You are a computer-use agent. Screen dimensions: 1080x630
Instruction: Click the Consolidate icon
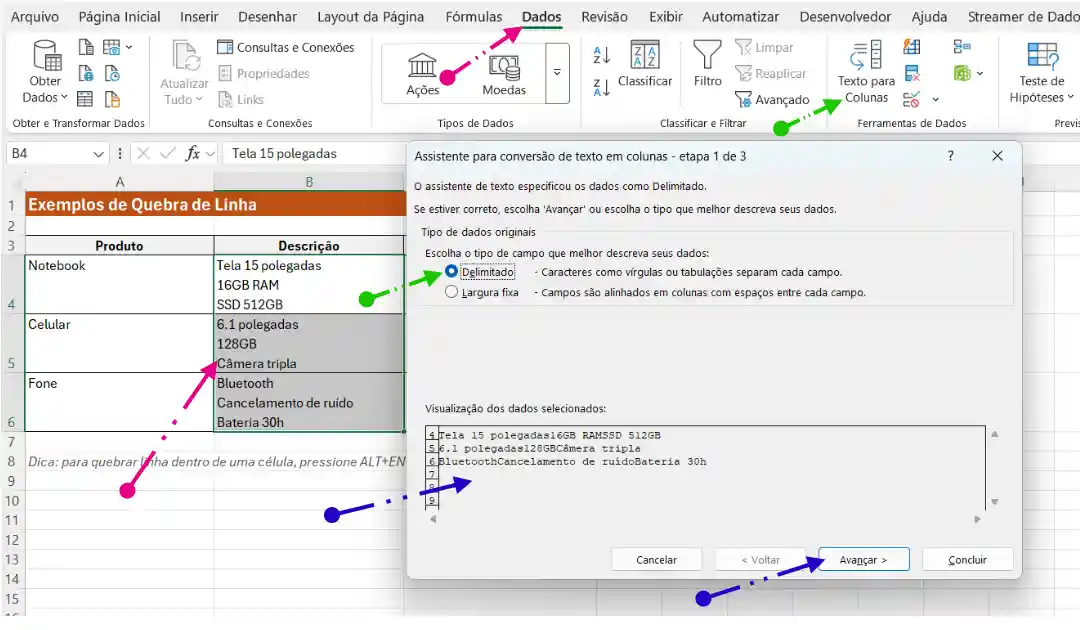pos(962,47)
